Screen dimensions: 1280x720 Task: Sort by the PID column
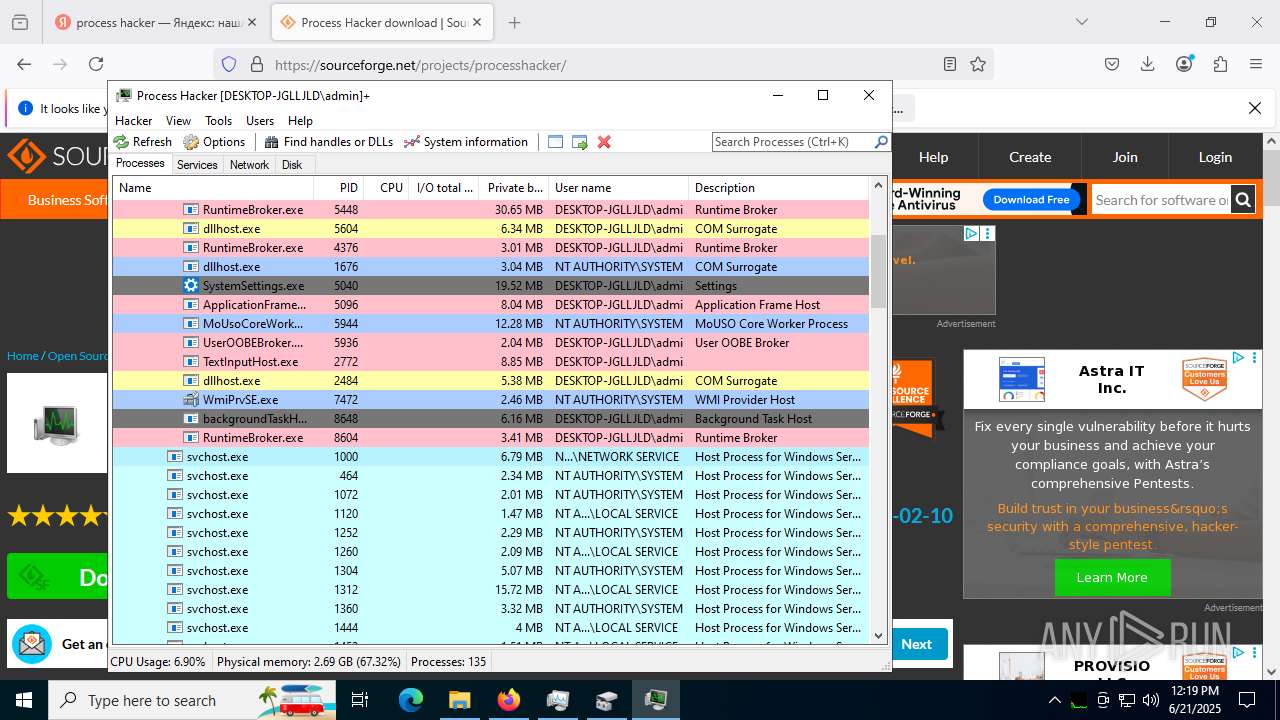coord(338,188)
